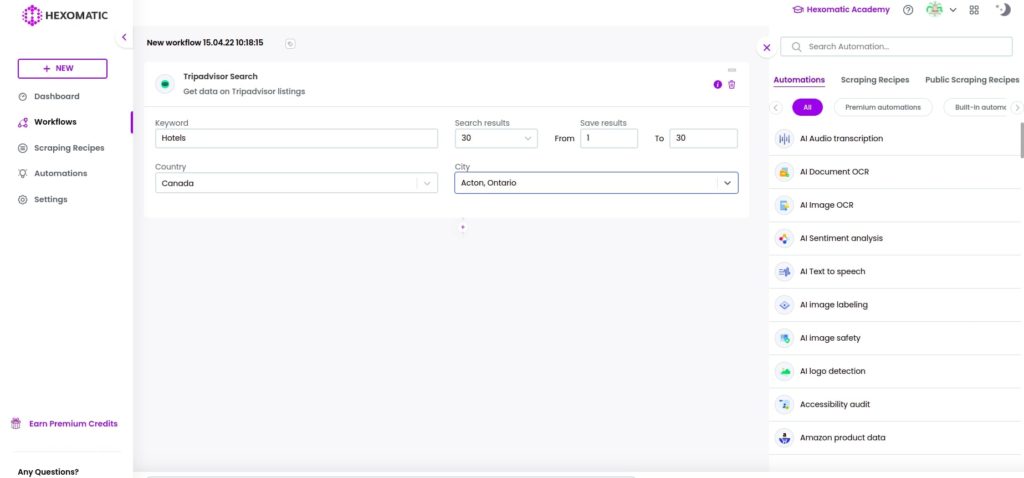Create a new item with NEW button
The height and width of the screenshot is (478, 1024).
coord(63,69)
